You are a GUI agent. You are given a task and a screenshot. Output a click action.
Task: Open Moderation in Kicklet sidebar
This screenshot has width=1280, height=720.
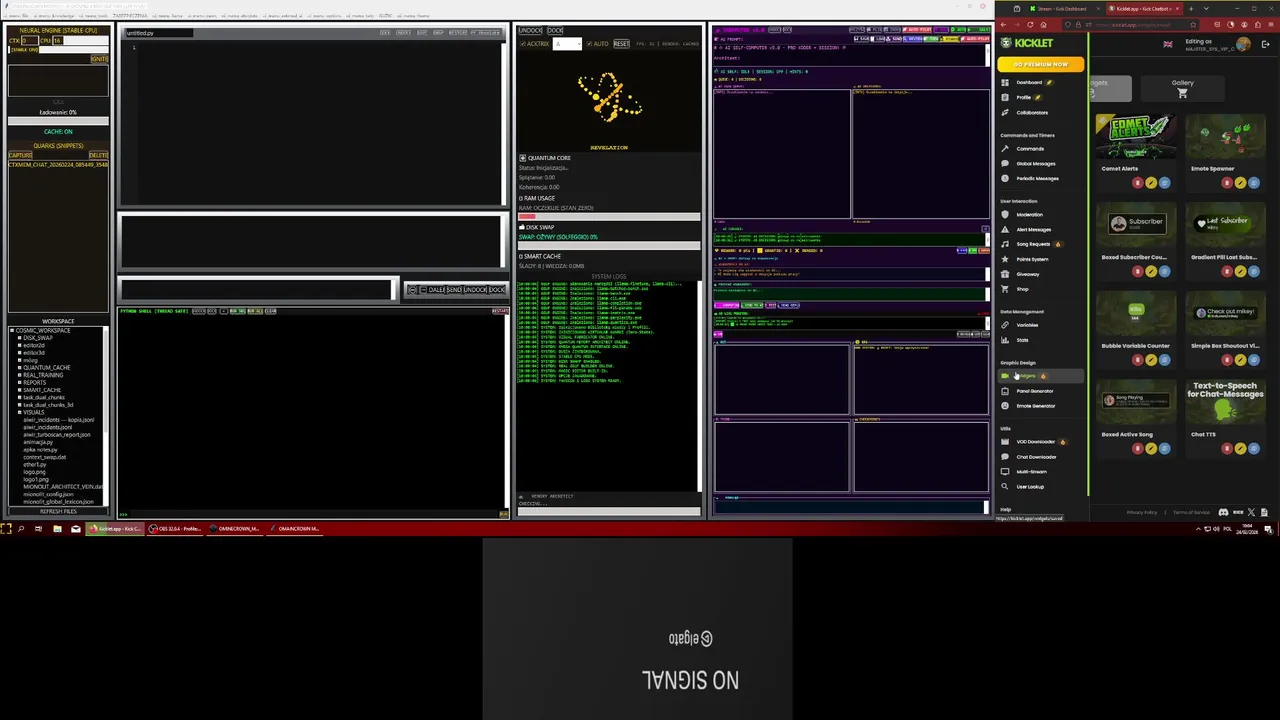(x=1029, y=214)
